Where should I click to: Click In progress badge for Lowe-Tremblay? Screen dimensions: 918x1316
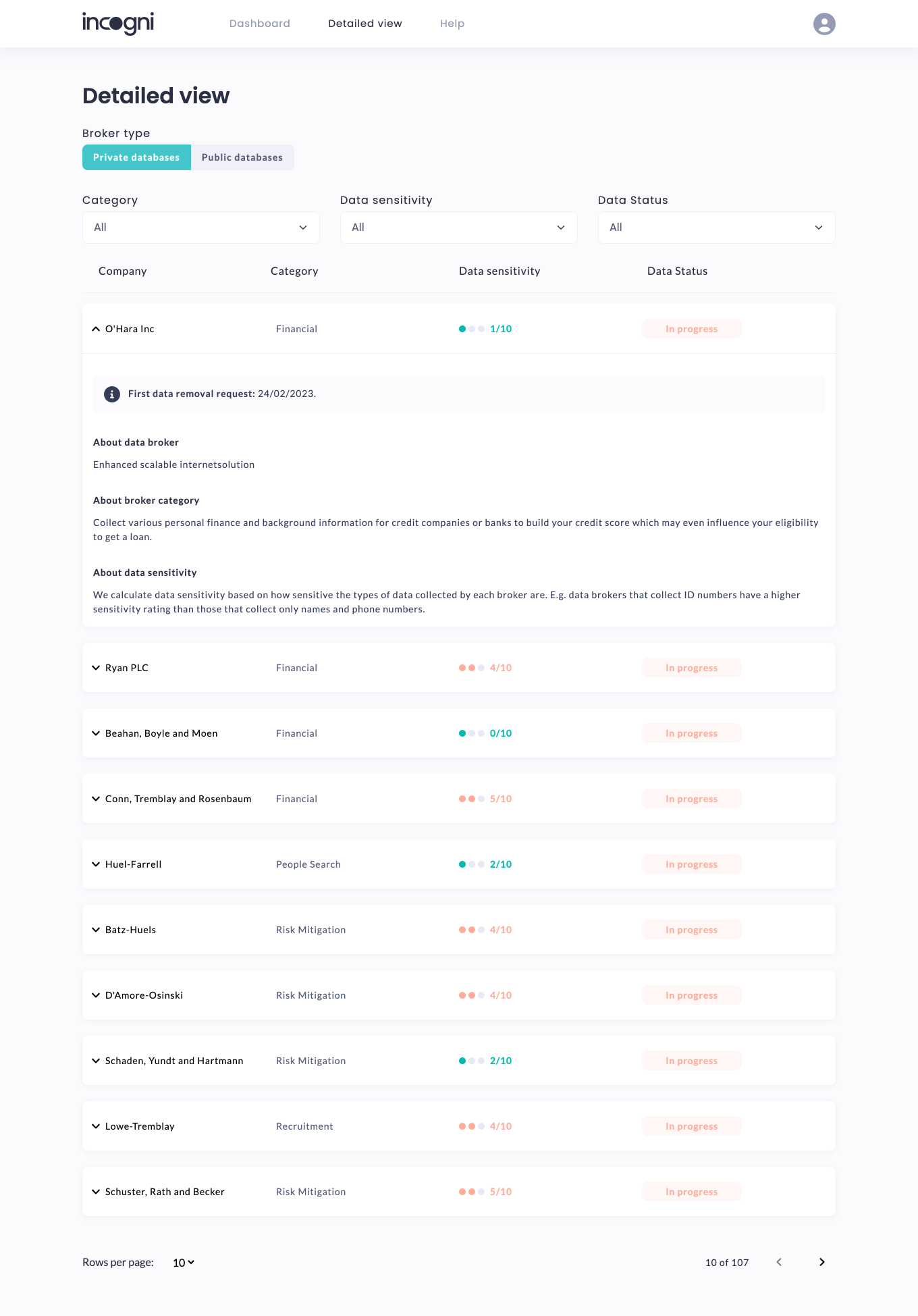point(692,1126)
